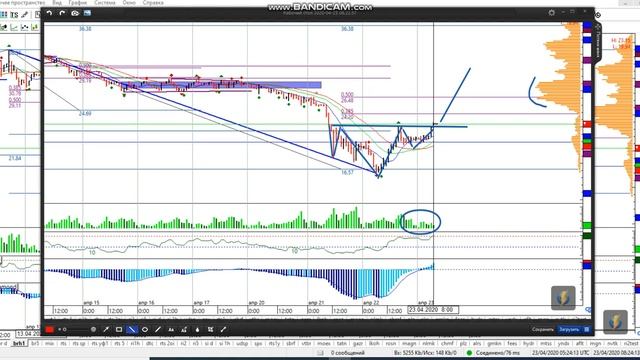Switch to the vtbr tab

tap(307, 344)
